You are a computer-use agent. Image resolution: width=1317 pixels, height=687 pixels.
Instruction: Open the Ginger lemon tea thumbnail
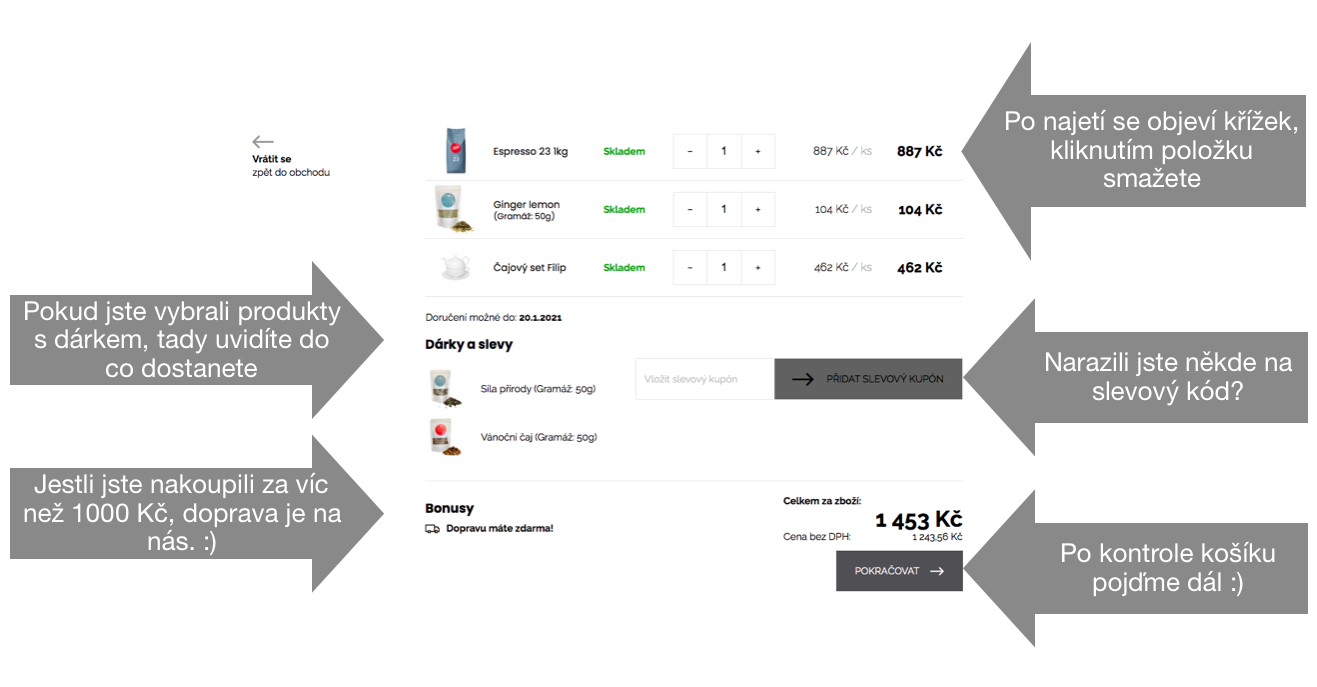click(x=452, y=209)
